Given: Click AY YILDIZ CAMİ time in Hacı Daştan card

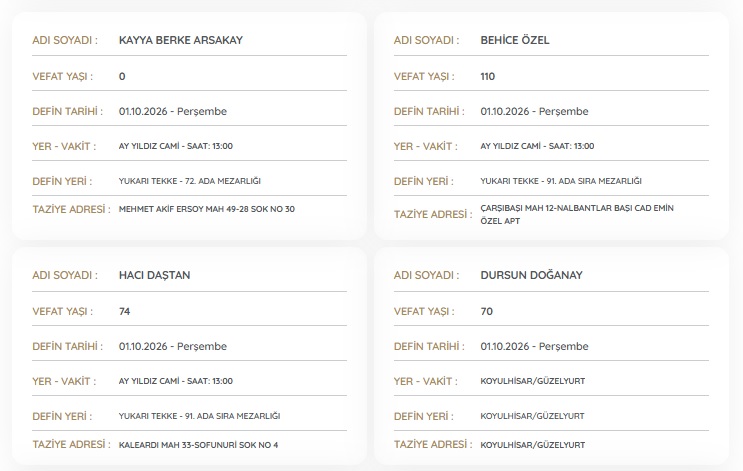Looking at the screenshot, I should coord(175,381).
